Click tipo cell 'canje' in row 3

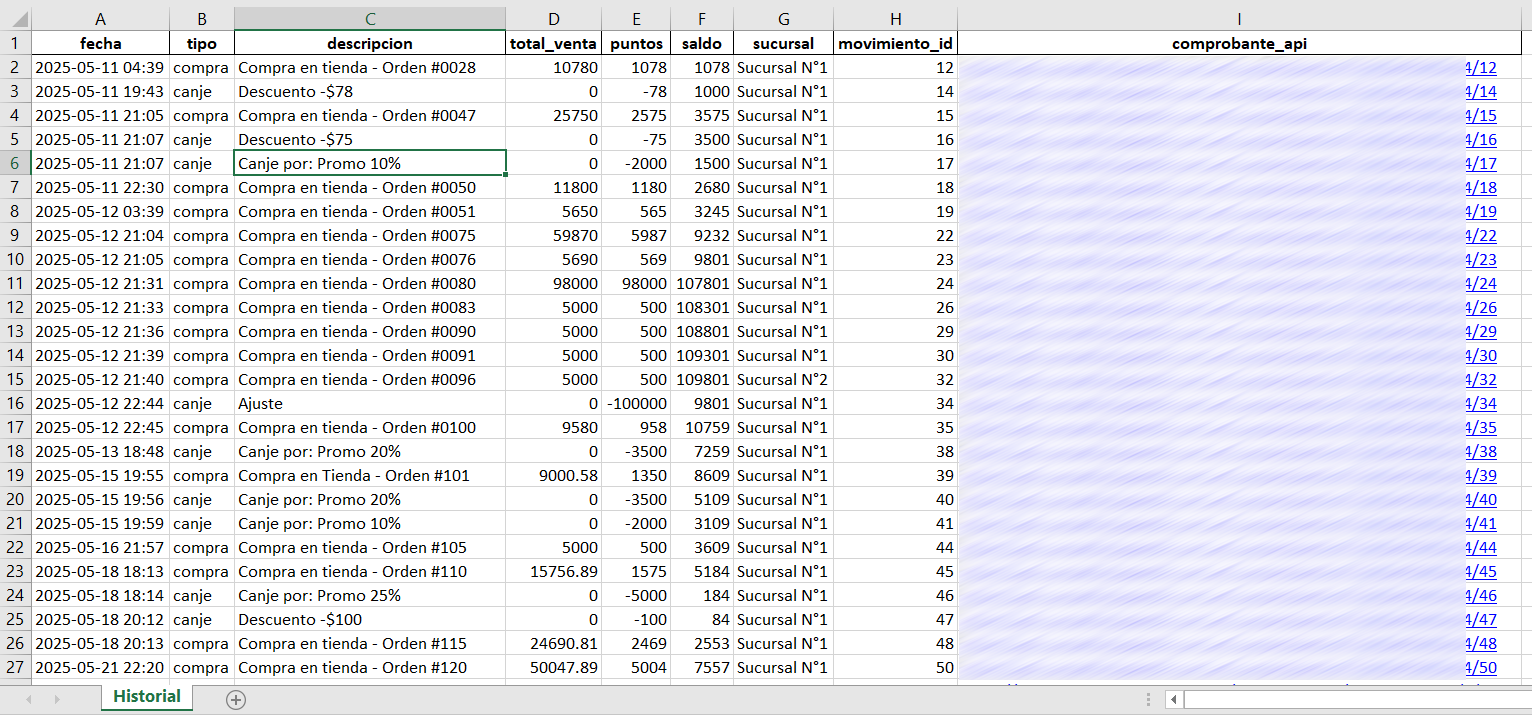point(202,92)
